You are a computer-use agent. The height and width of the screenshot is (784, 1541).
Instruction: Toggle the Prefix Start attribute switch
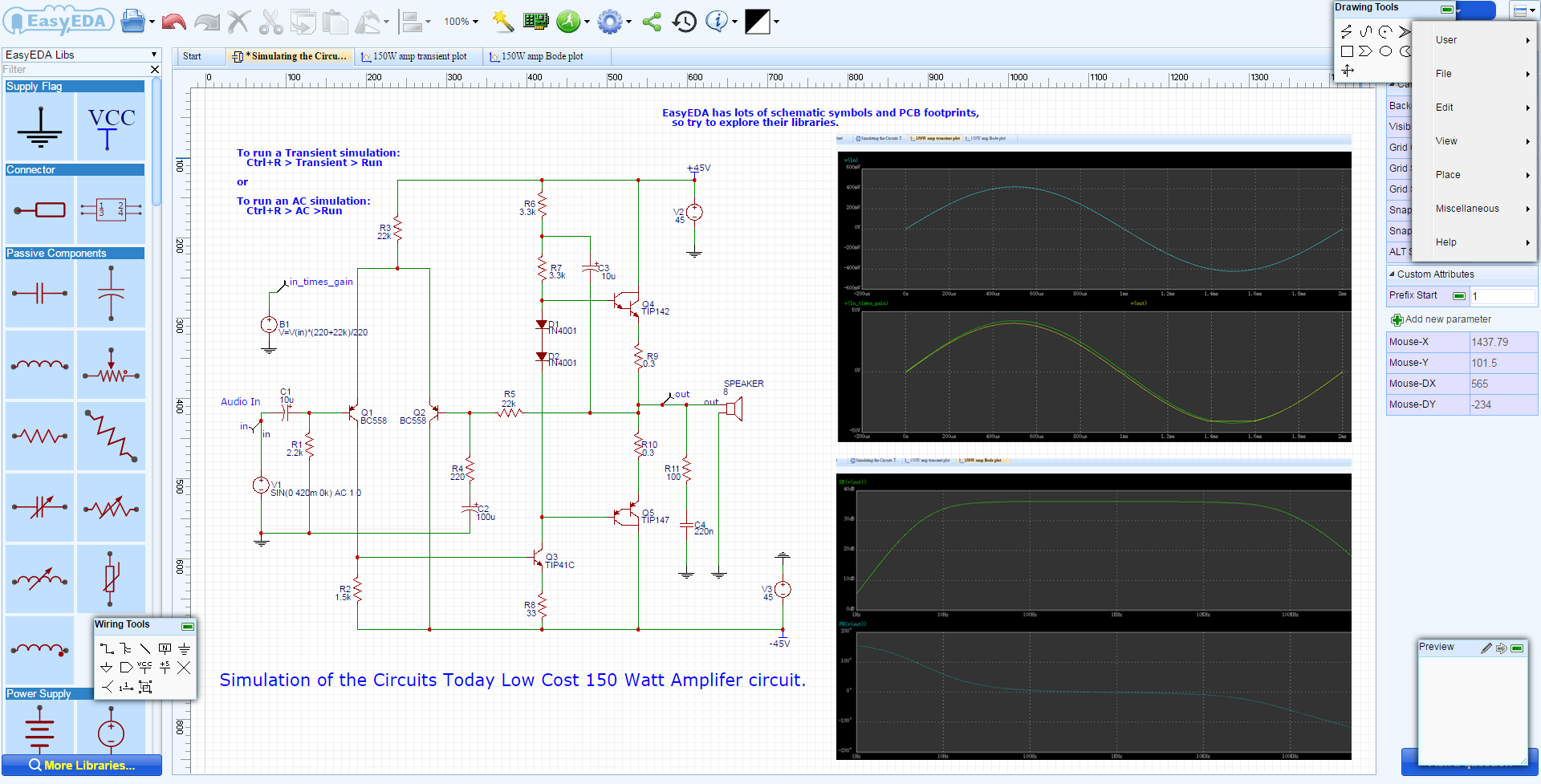pyautogui.click(x=1459, y=295)
